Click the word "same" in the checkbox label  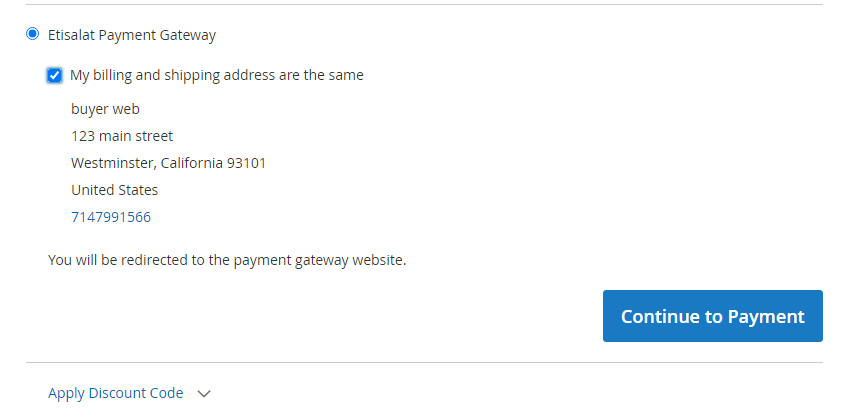(x=345, y=75)
